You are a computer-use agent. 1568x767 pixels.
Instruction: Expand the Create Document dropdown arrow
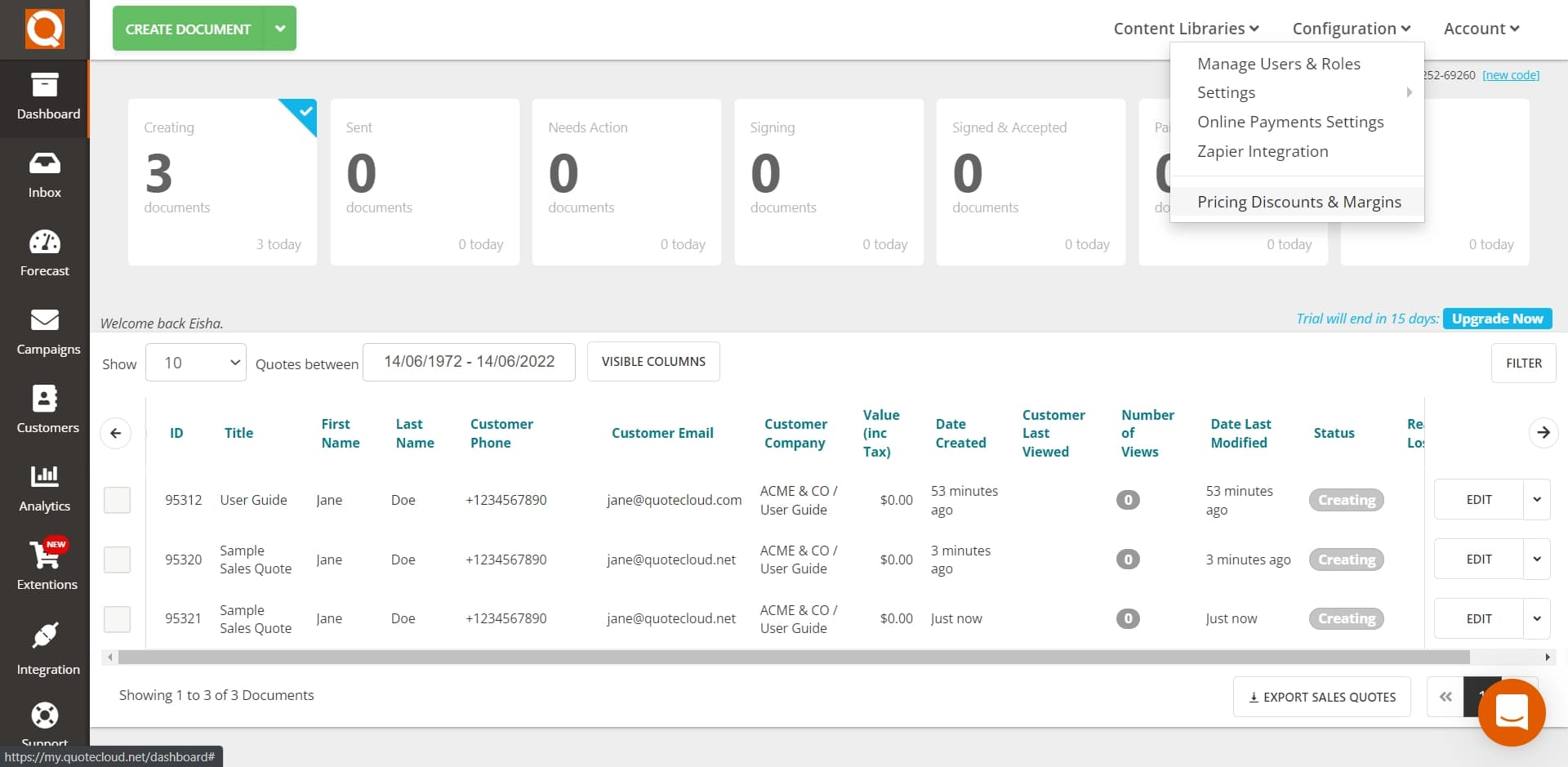(x=280, y=28)
